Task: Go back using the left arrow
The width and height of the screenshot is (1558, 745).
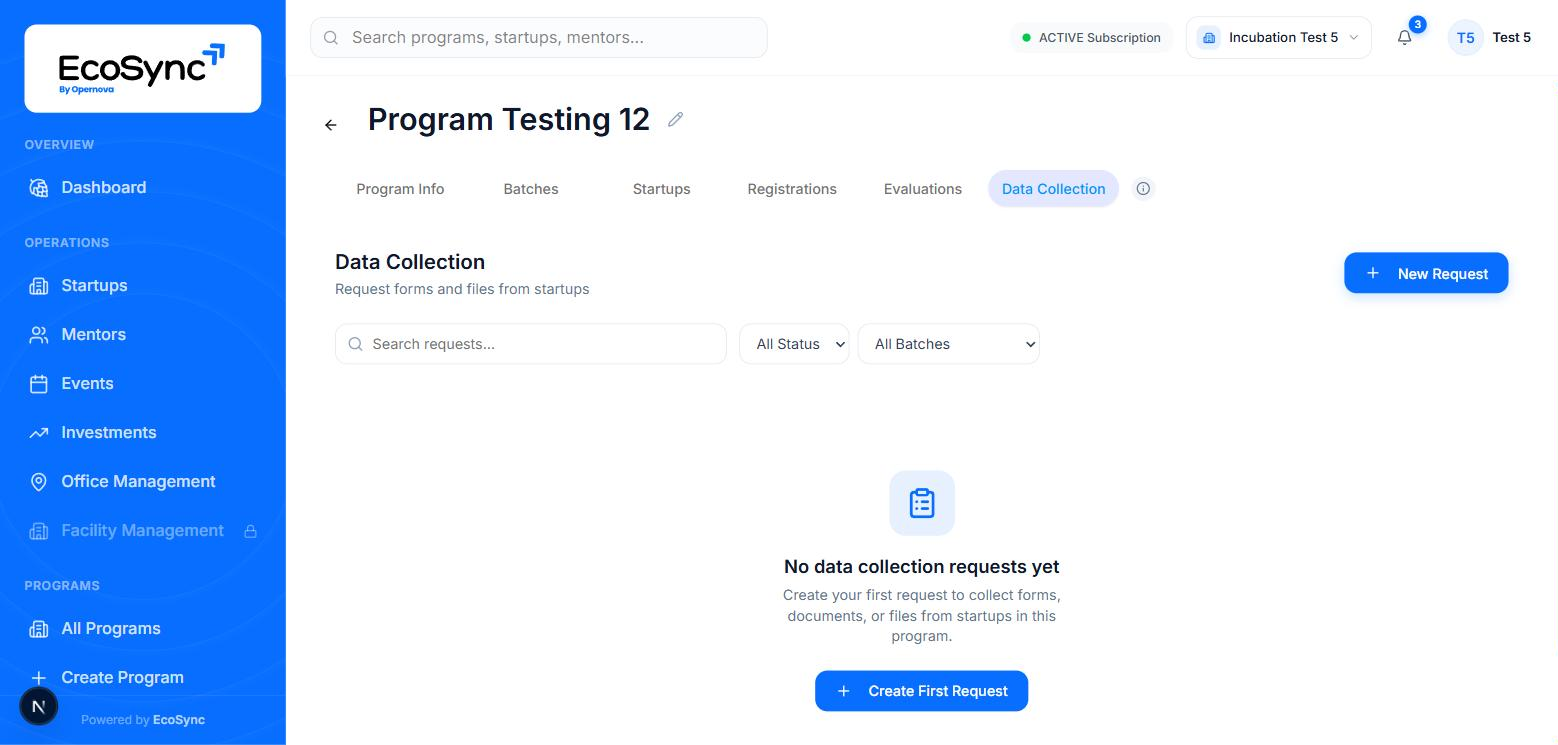Action: pos(331,125)
